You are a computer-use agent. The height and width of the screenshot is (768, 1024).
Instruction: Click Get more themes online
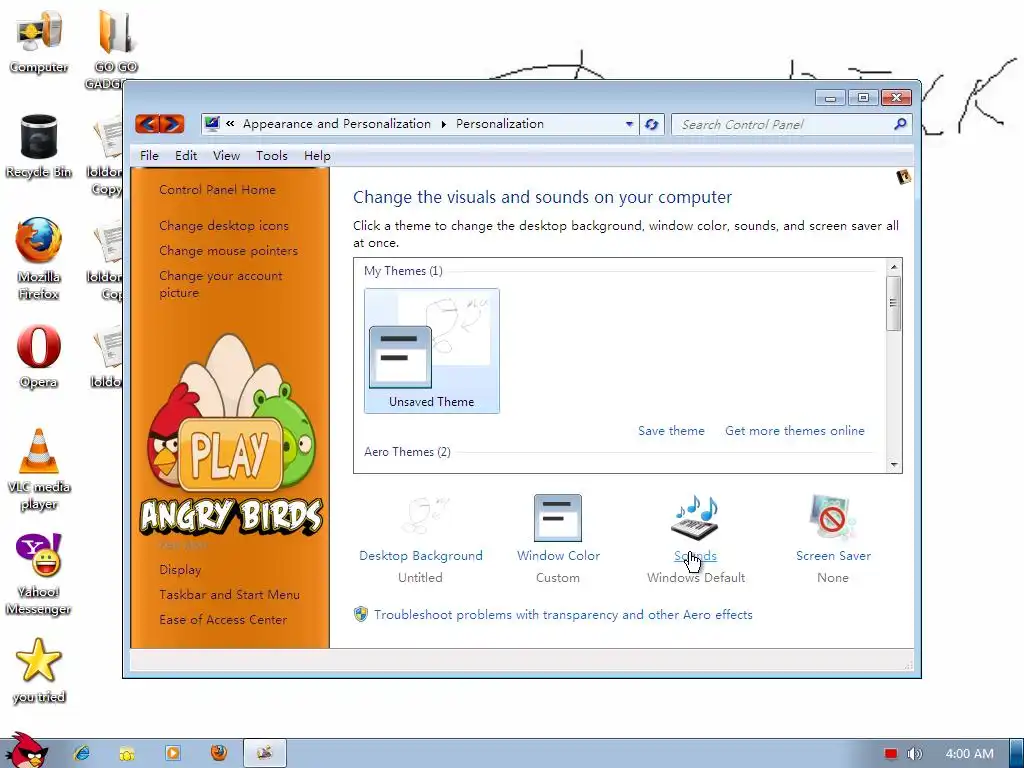click(x=795, y=430)
